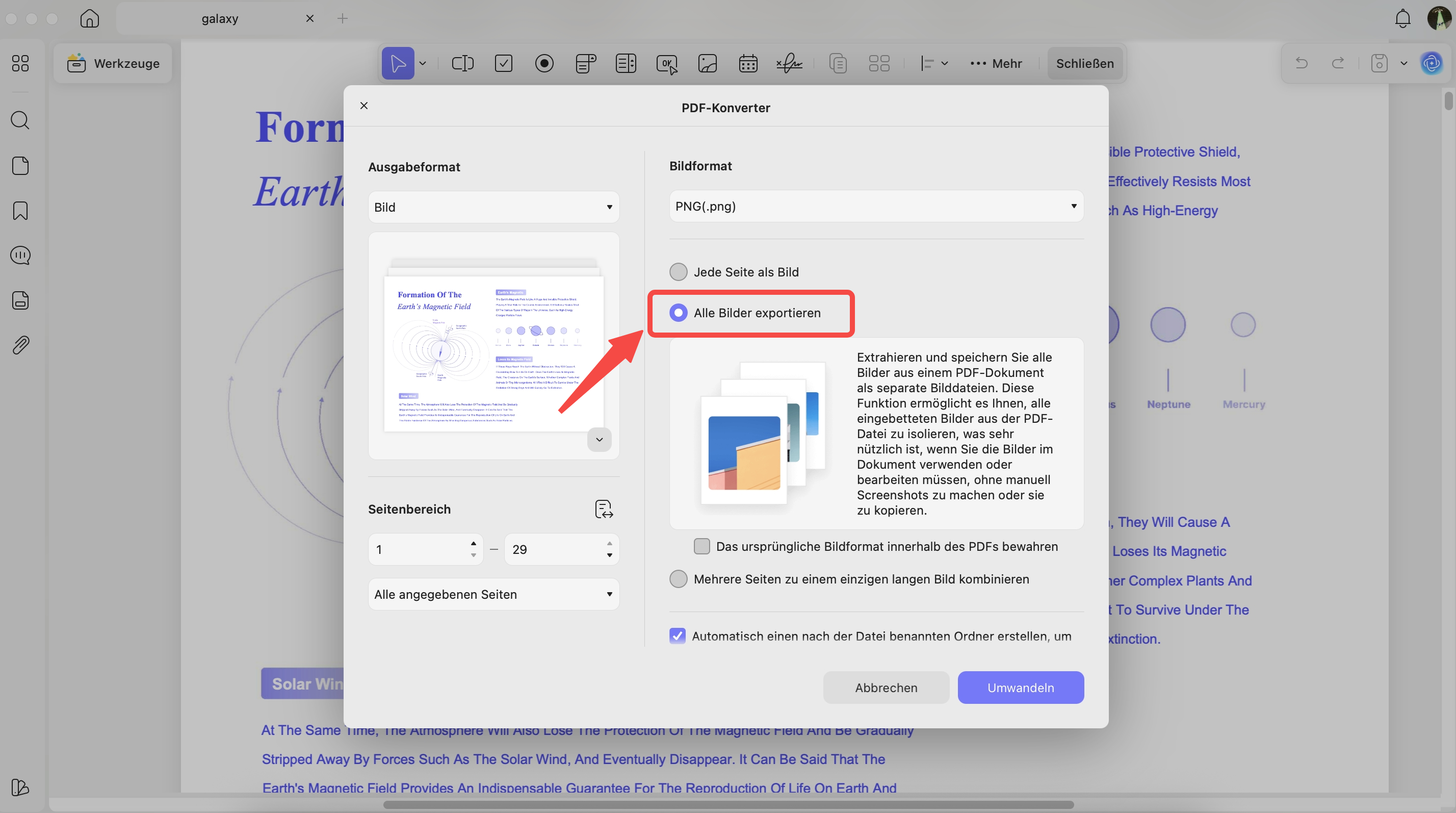Open the PNG image format dropdown
Screen dimensions: 1456x813
pyautogui.click(x=876, y=206)
